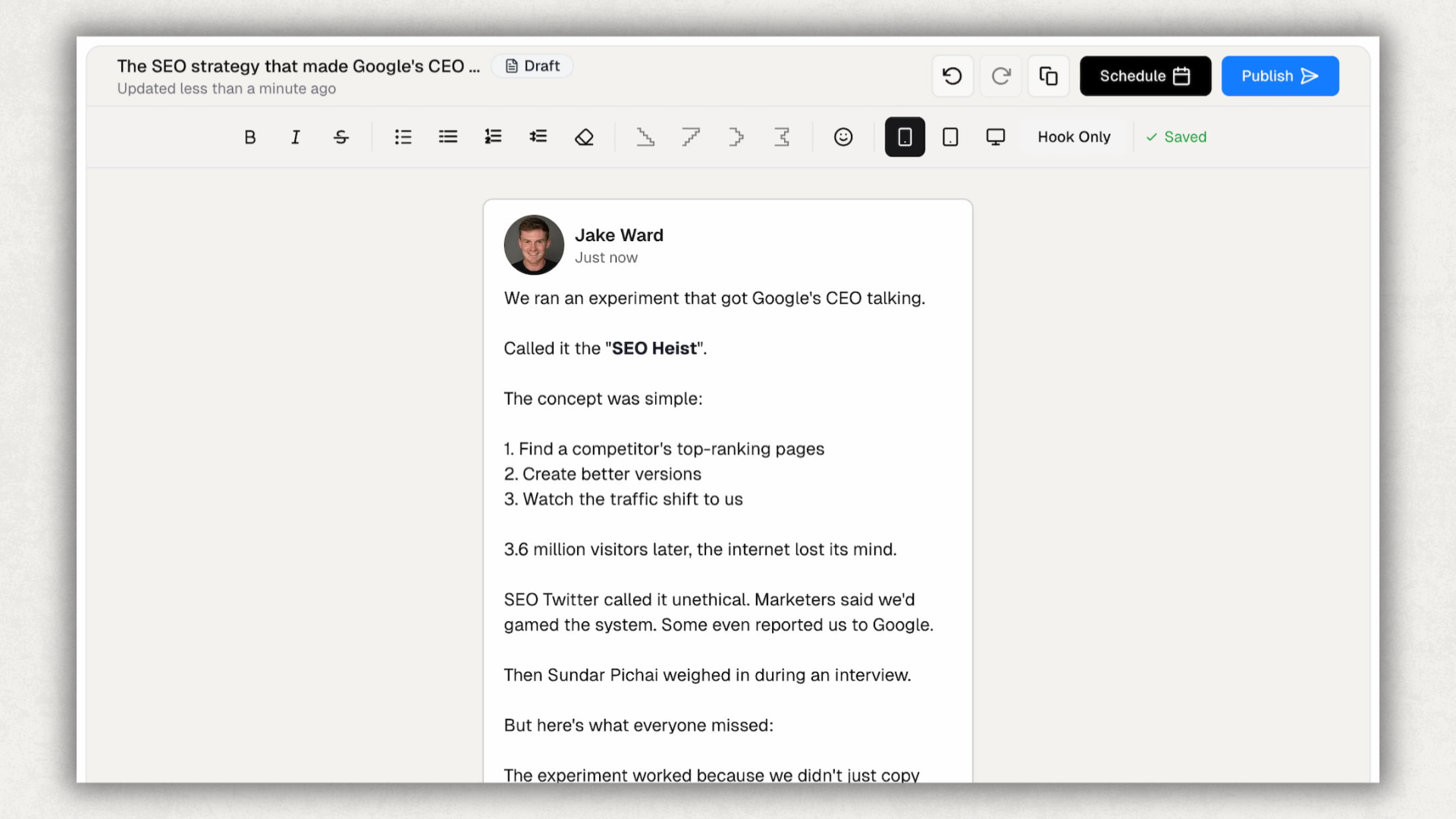The height and width of the screenshot is (819, 1456).
Task: Click 'Find a competitor's top-ranking pages' line
Action: point(664,449)
